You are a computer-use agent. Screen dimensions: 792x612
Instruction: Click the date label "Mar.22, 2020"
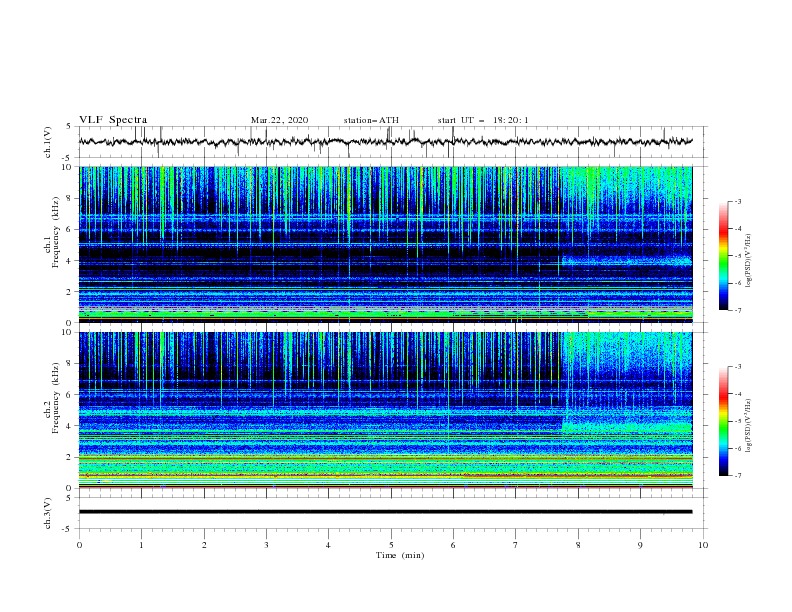point(279,120)
